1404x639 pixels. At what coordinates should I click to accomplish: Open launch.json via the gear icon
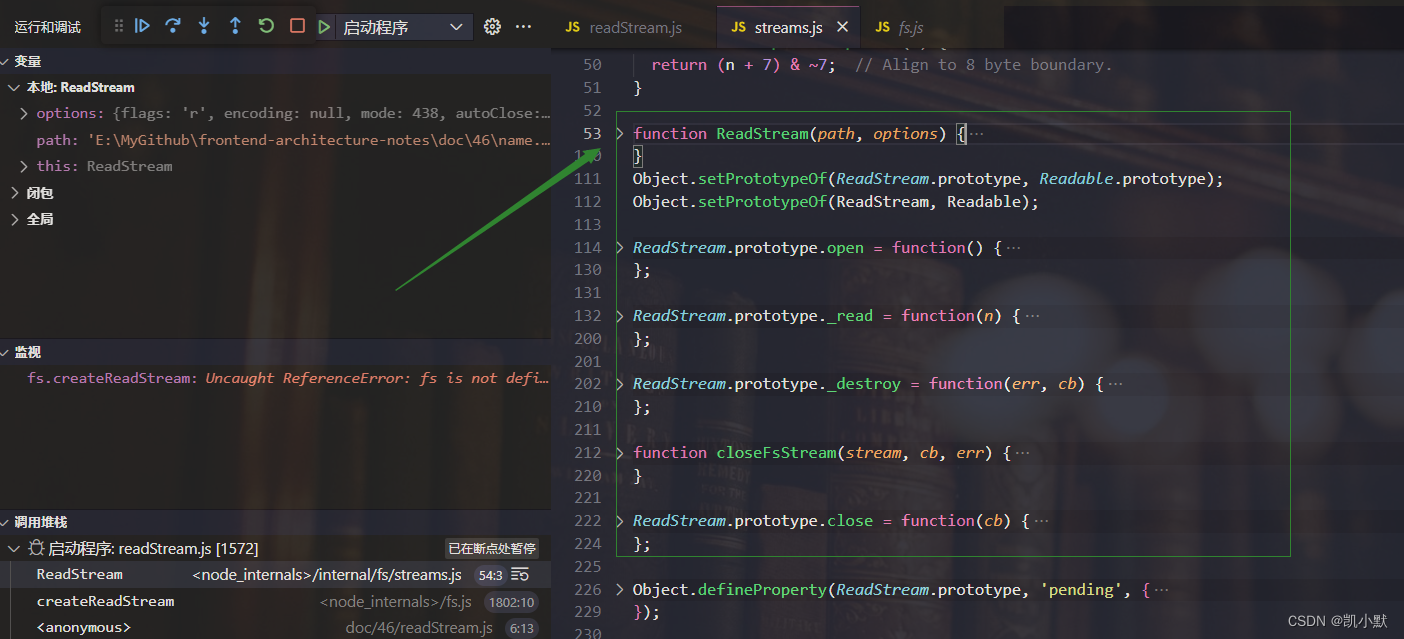click(x=492, y=27)
